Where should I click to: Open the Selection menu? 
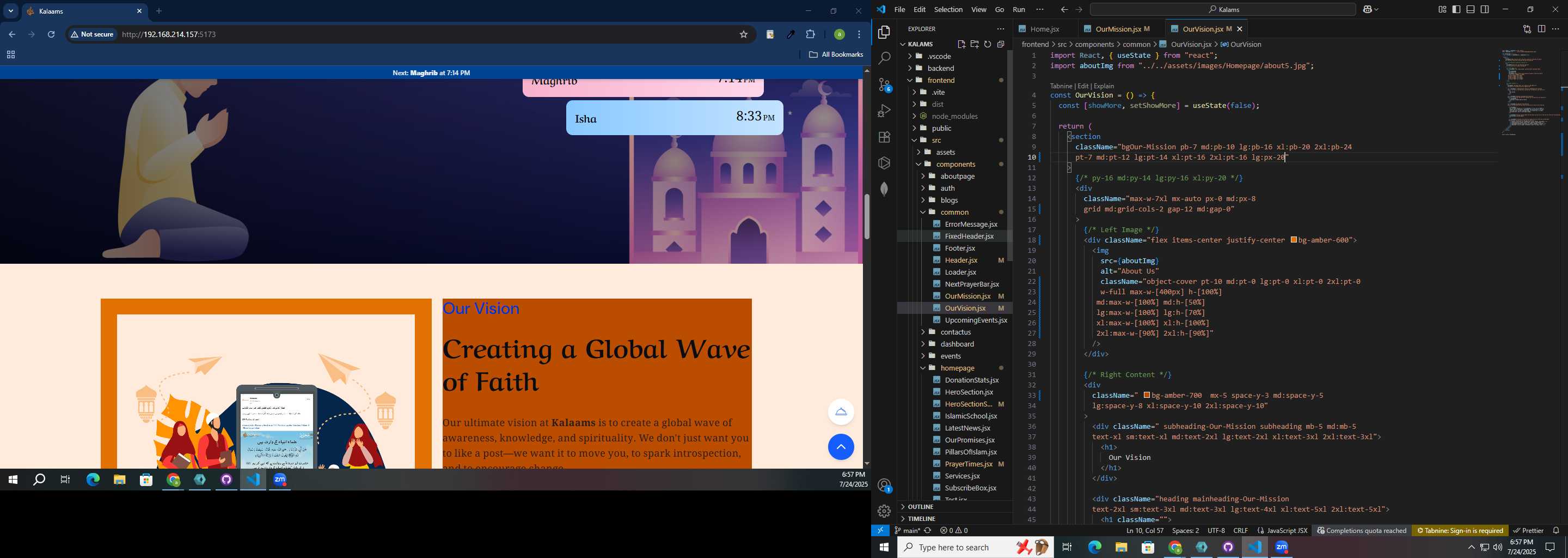[x=948, y=10]
